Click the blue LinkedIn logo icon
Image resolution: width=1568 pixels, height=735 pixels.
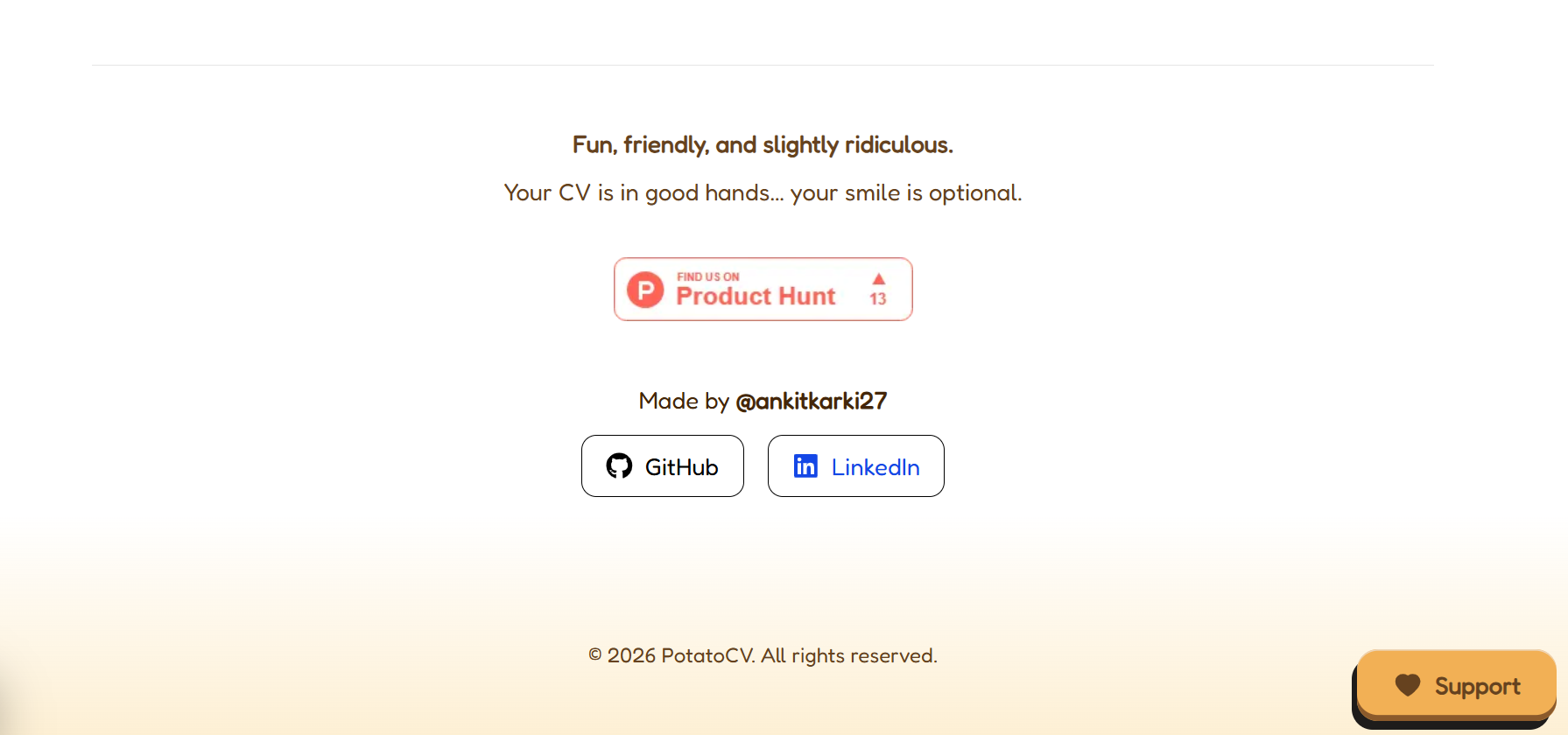(x=805, y=465)
